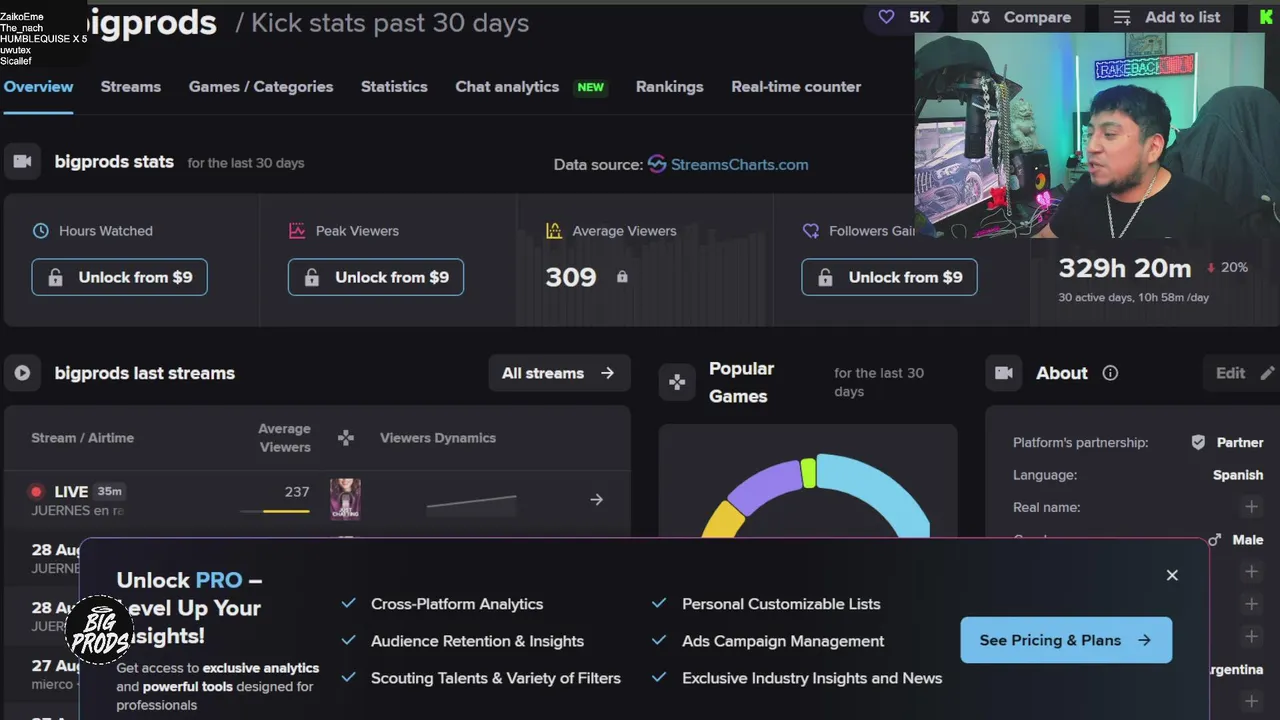Open Chat analytics tab
Image resolution: width=1280 pixels, height=720 pixels.
[507, 87]
